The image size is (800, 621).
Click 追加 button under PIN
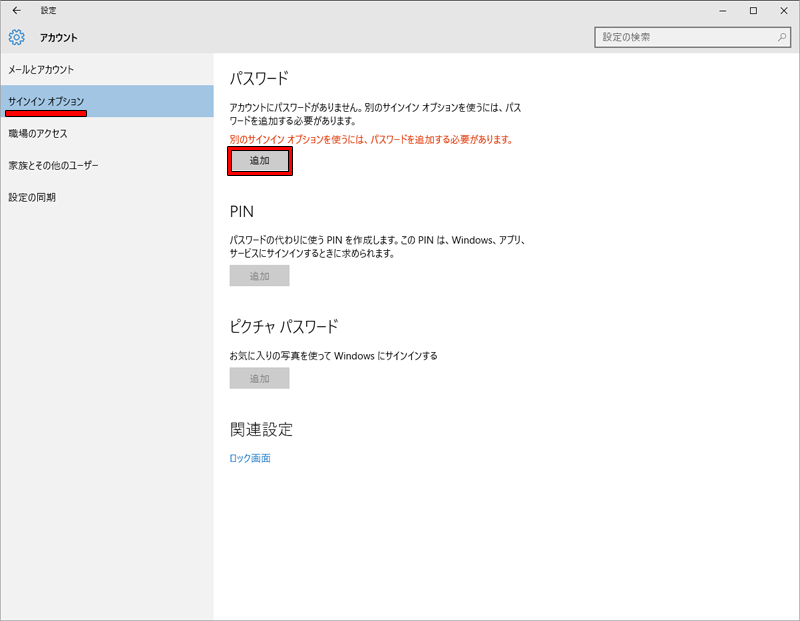click(259, 276)
